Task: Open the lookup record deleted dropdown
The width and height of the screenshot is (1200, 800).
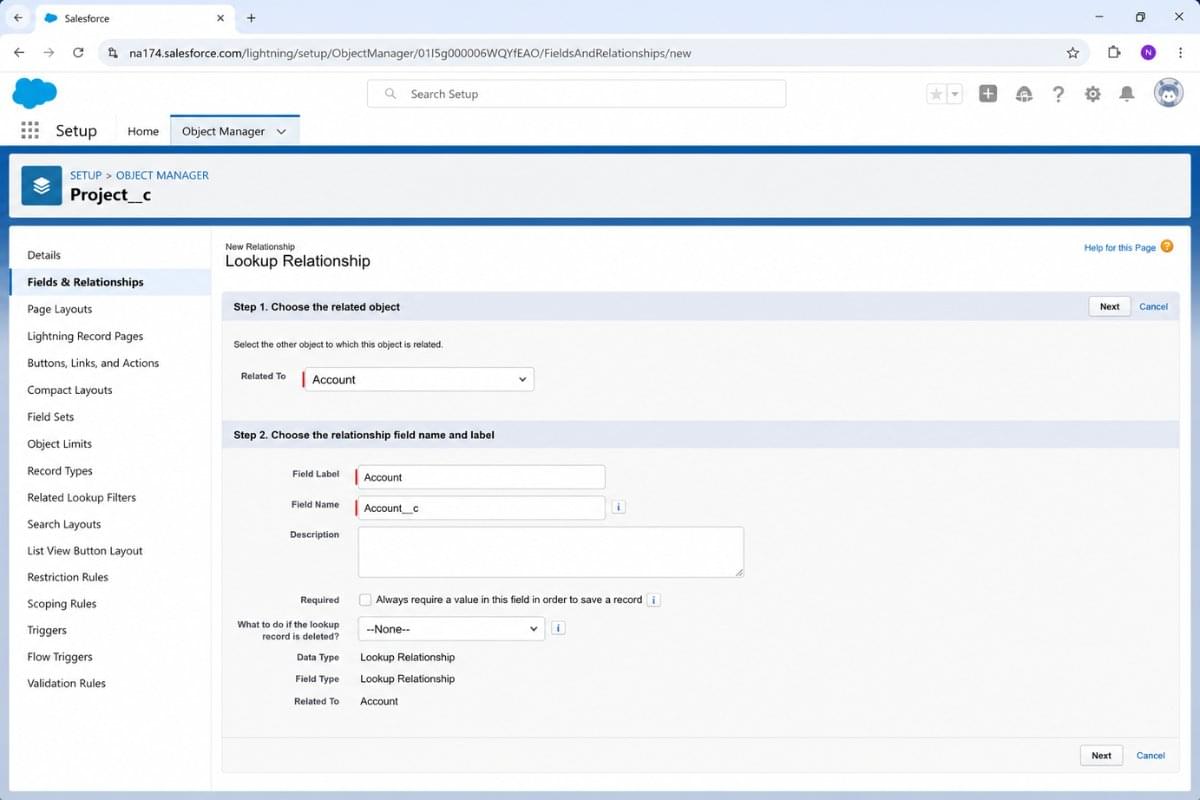Action: pyautogui.click(x=452, y=629)
